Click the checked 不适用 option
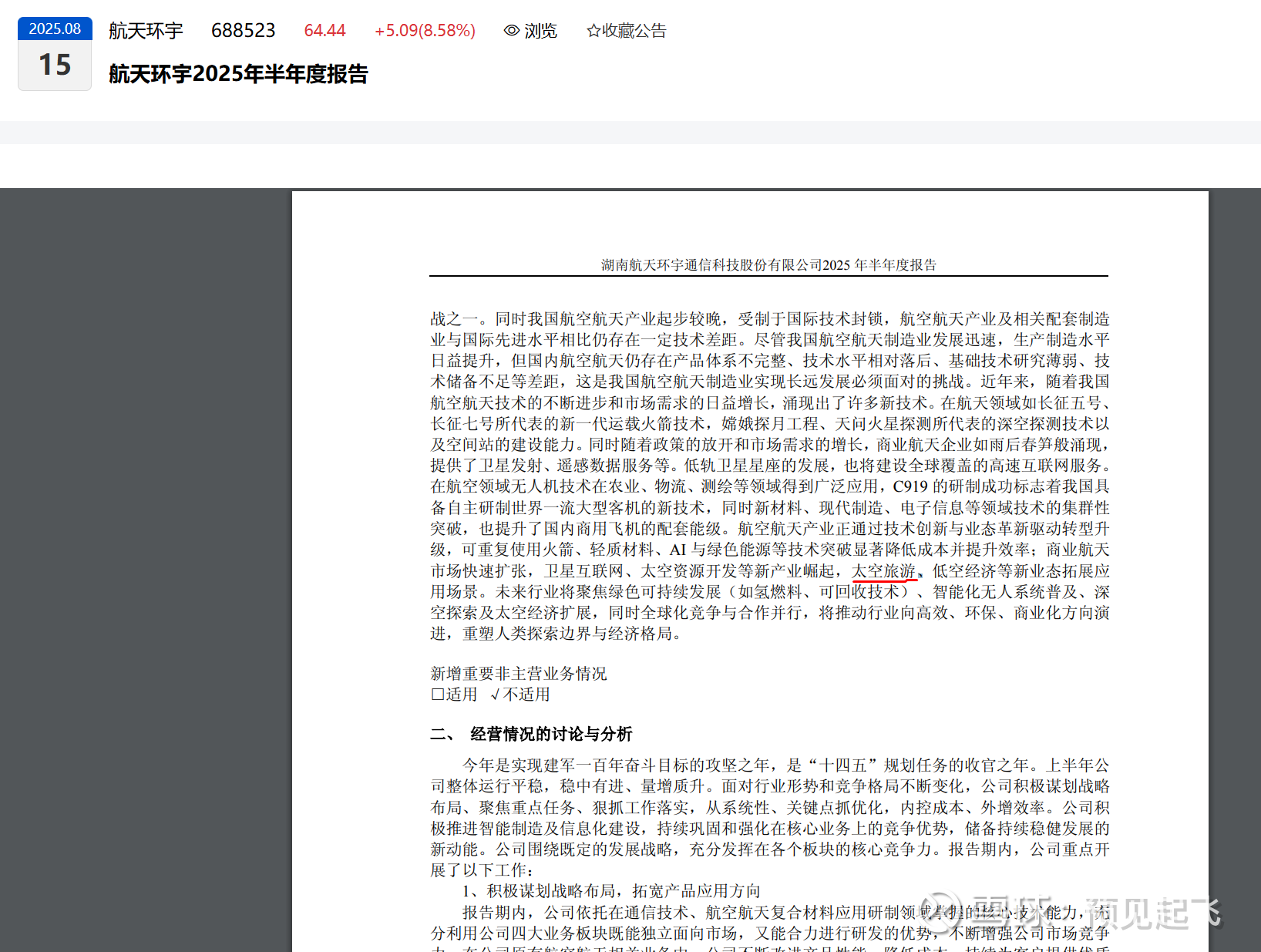 coord(520,695)
